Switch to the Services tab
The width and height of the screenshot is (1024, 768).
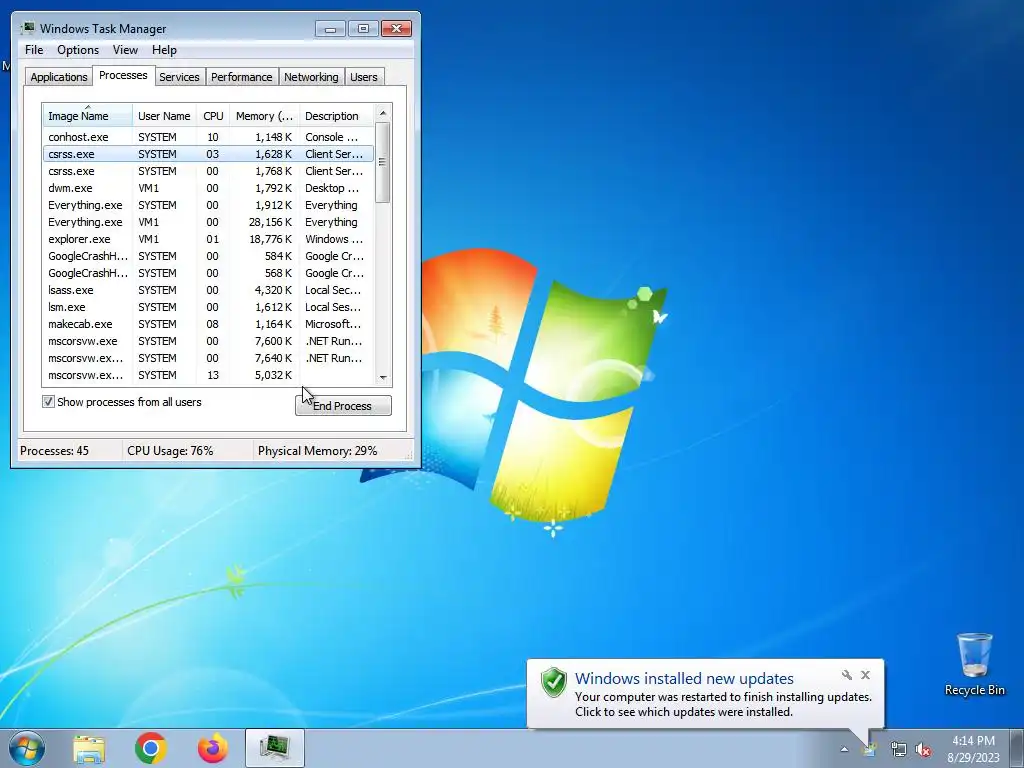click(179, 76)
